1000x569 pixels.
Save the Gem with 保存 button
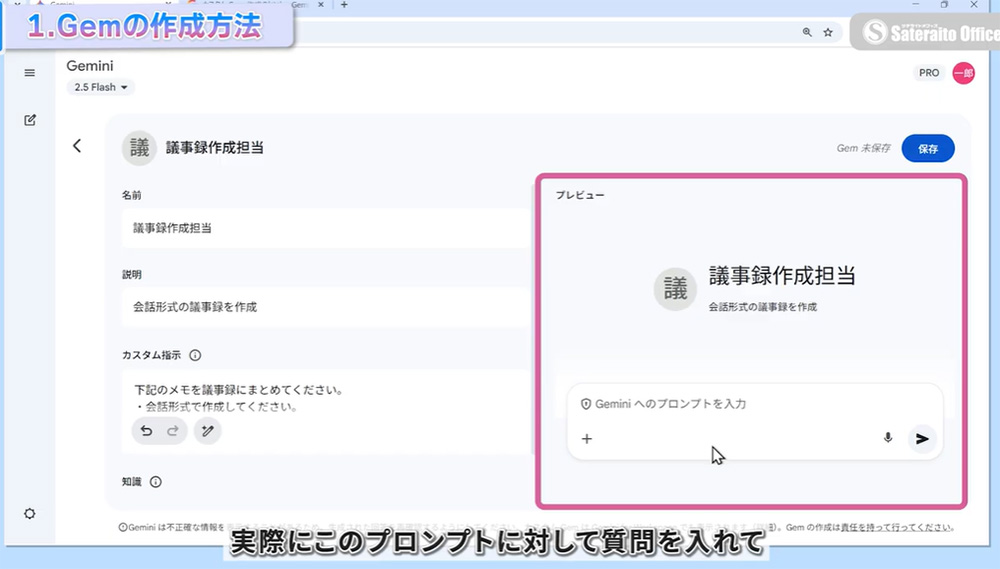pyautogui.click(x=928, y=149)
